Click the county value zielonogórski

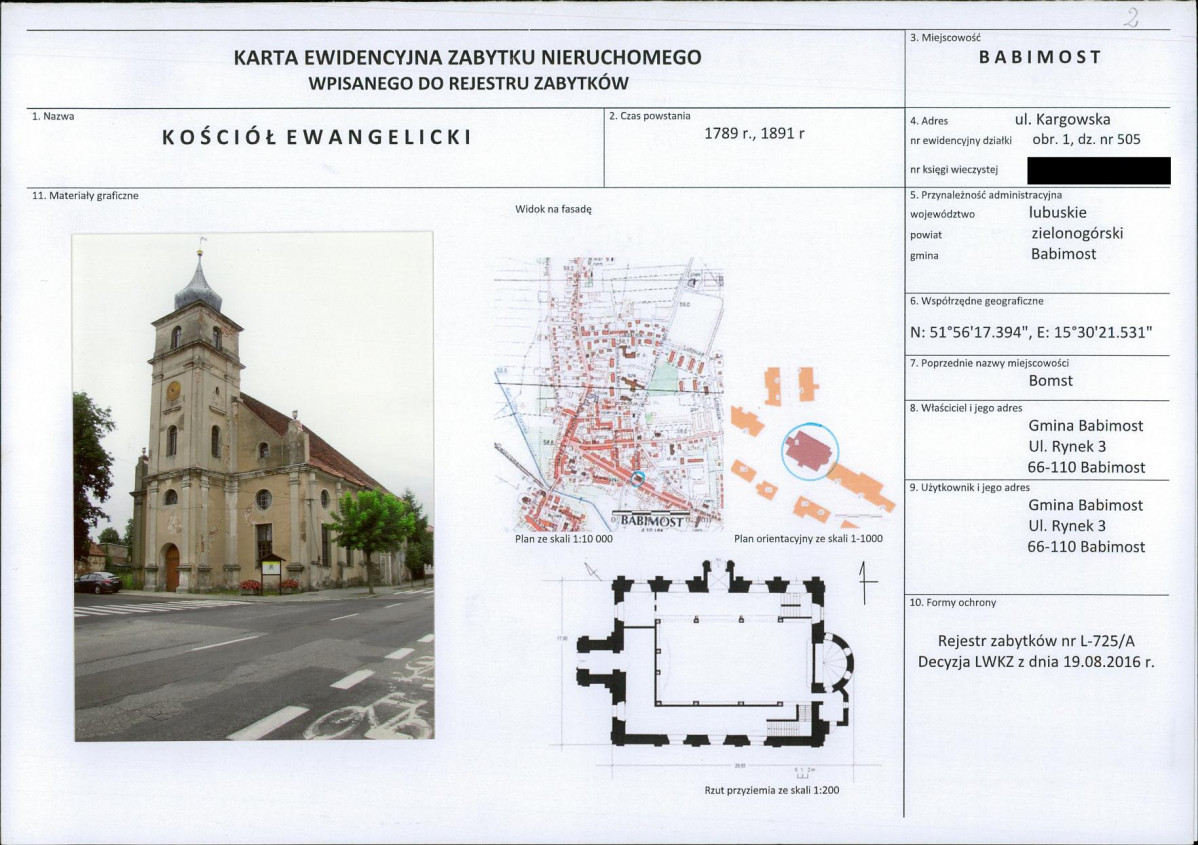1077,233
